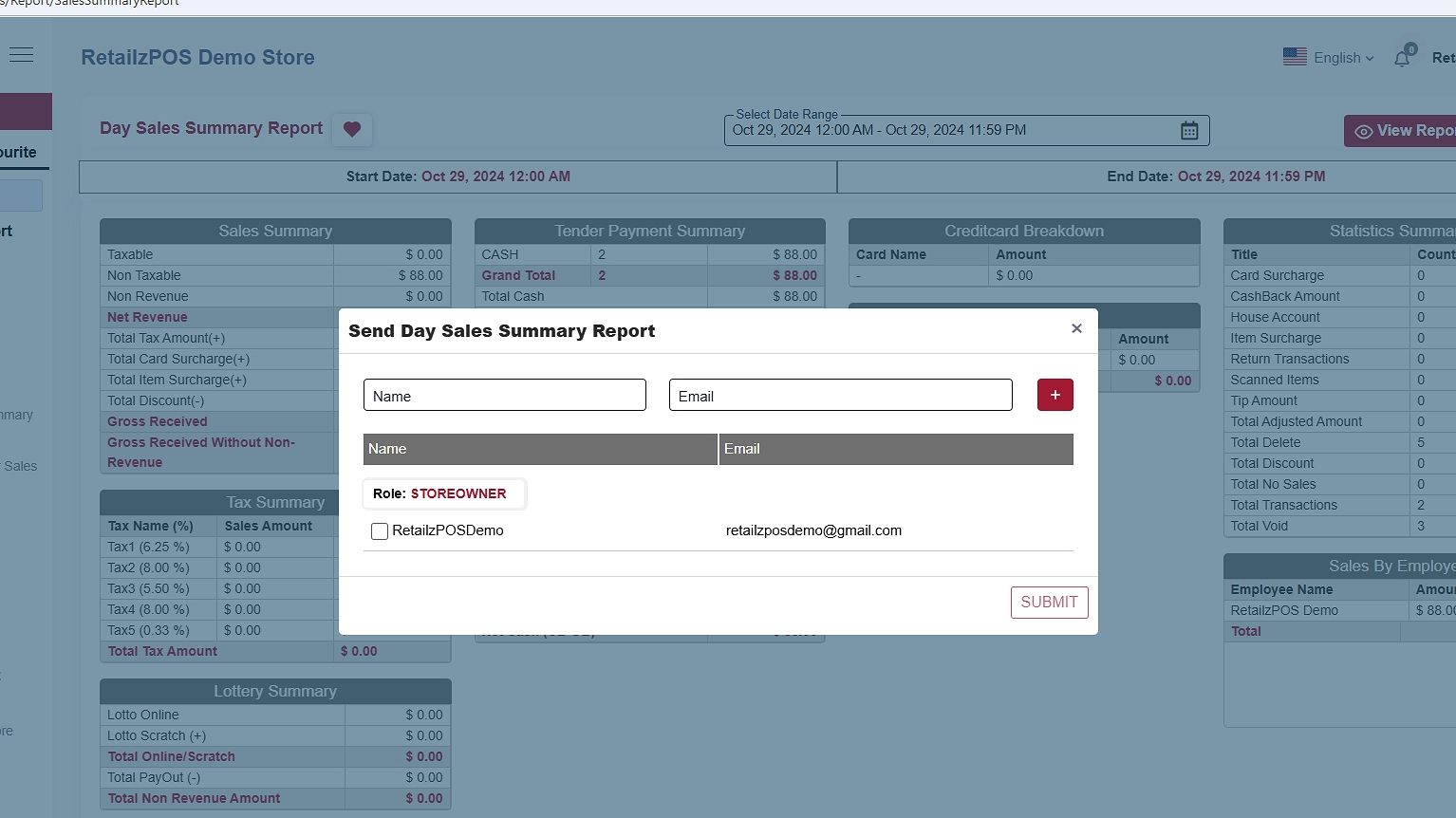Click the plus add recipient button
1456x818 pixels.
coord(1055,395)
